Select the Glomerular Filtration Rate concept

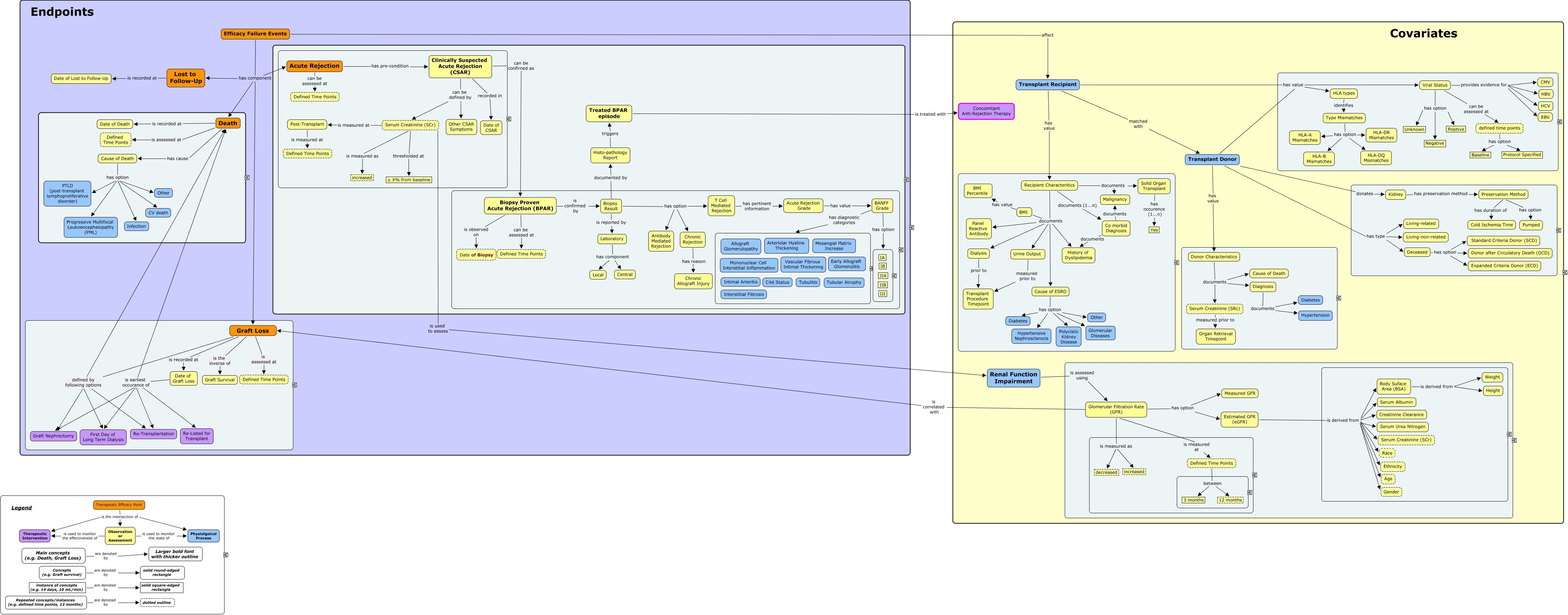tap(1116, 409)
